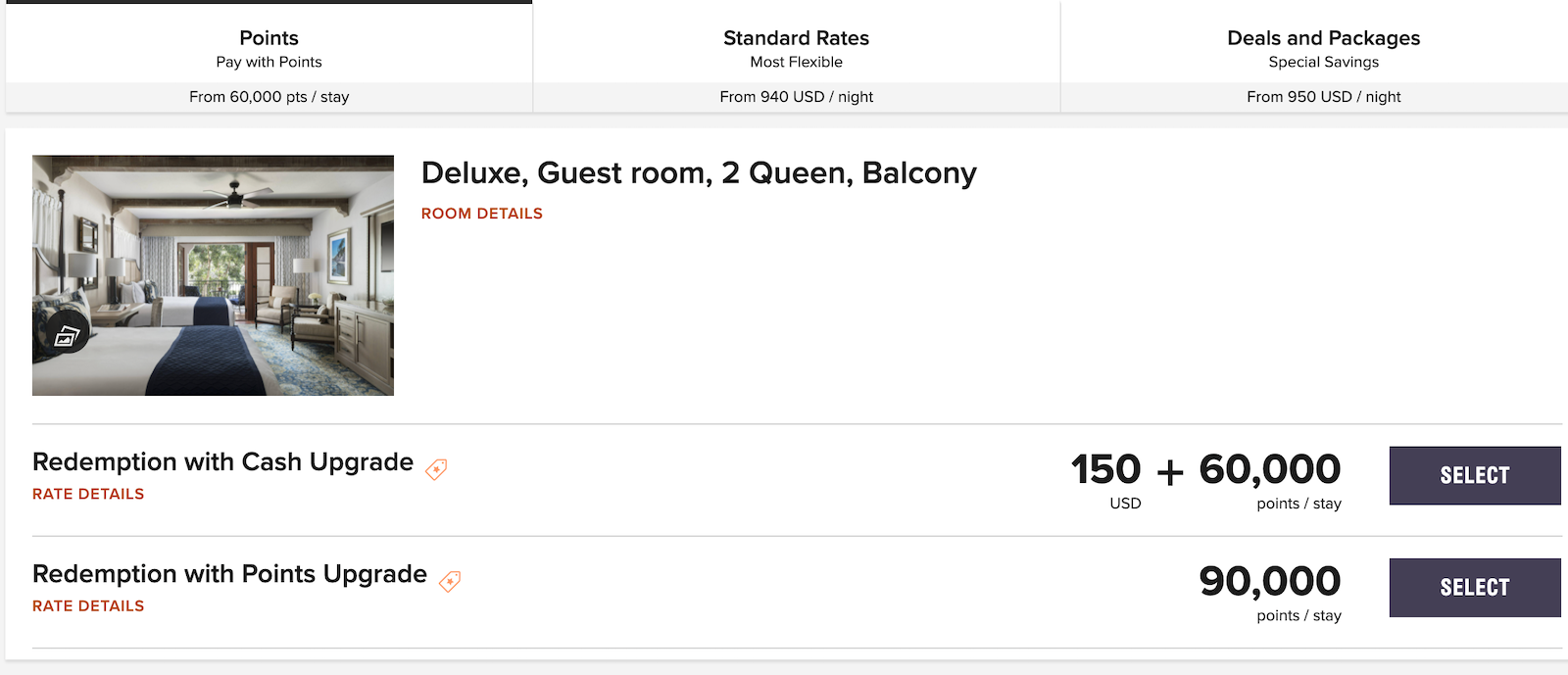
Task: Click the tag icon beside Redemption with Cash Upgrade
Action: tap(435, 469)
